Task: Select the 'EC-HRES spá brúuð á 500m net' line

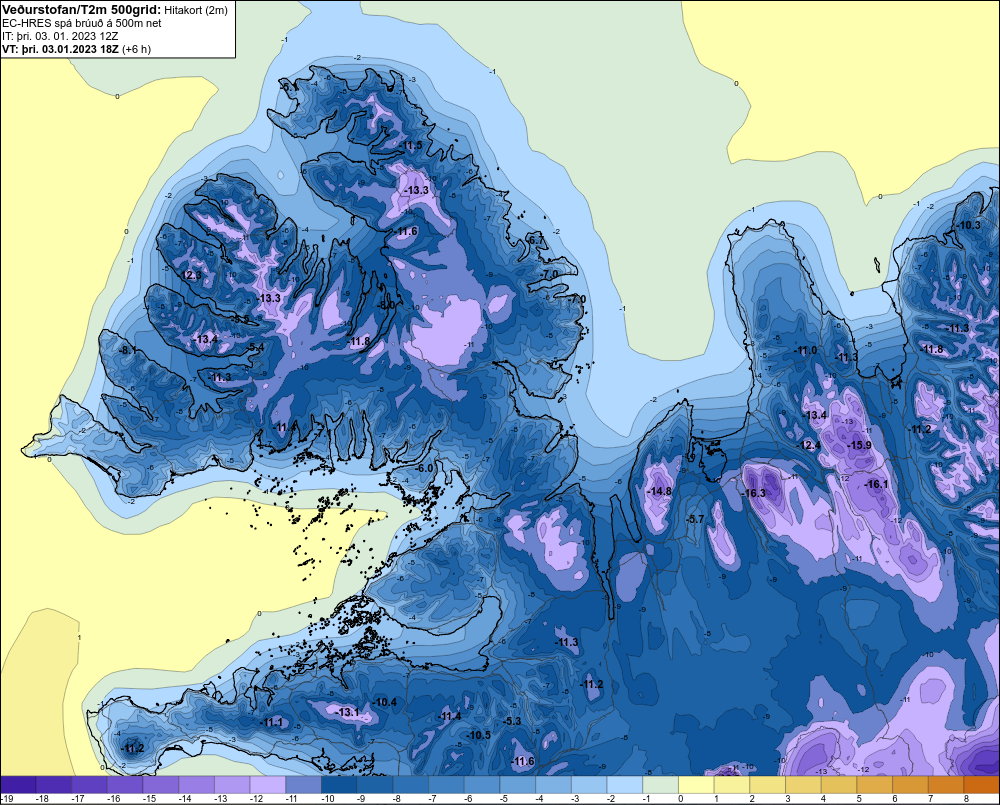Action: (x=82, y=23)
